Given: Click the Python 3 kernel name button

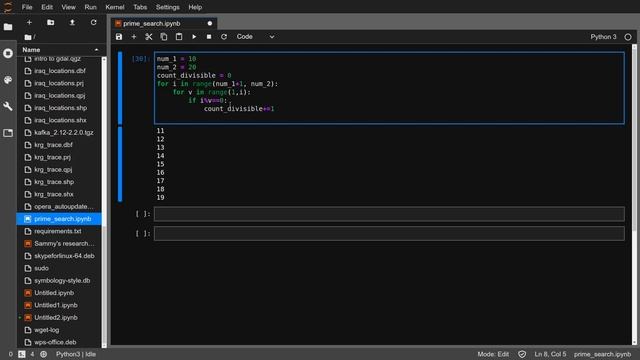Looking at the screenshot, I should pos(603,37).
